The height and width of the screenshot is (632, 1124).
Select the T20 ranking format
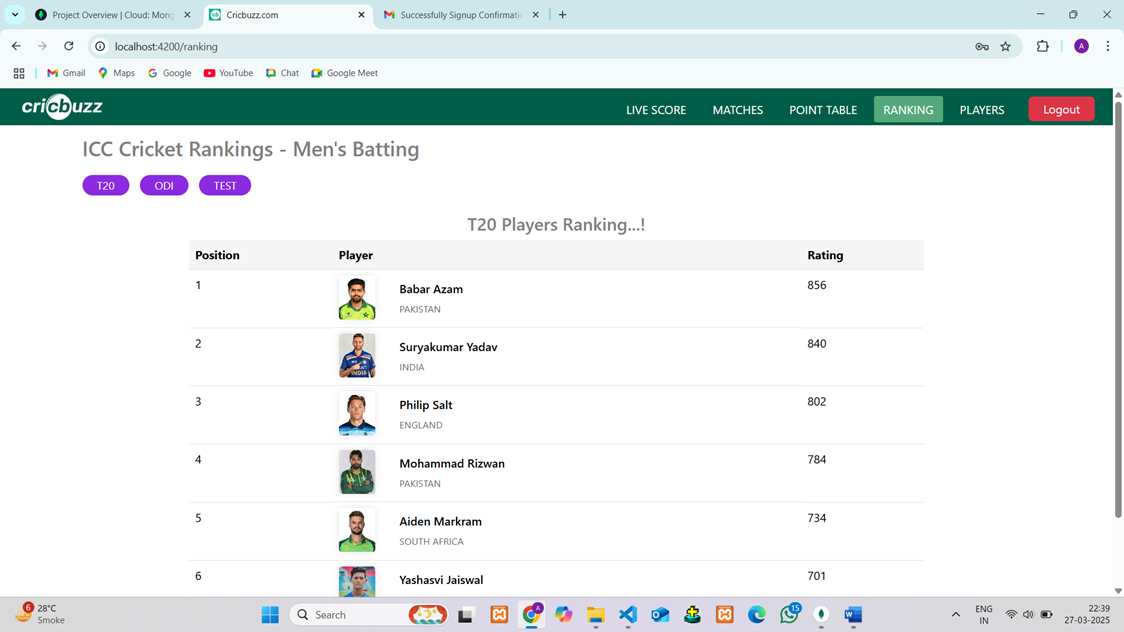click(x=106, y=186)
